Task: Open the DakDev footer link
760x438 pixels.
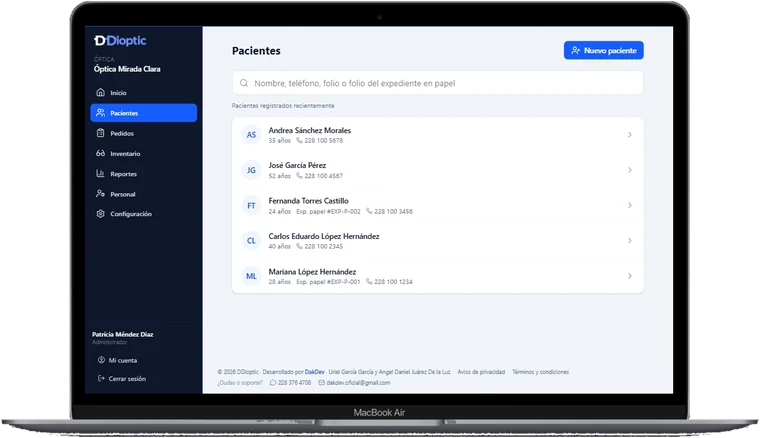Action: click(315, 372)
